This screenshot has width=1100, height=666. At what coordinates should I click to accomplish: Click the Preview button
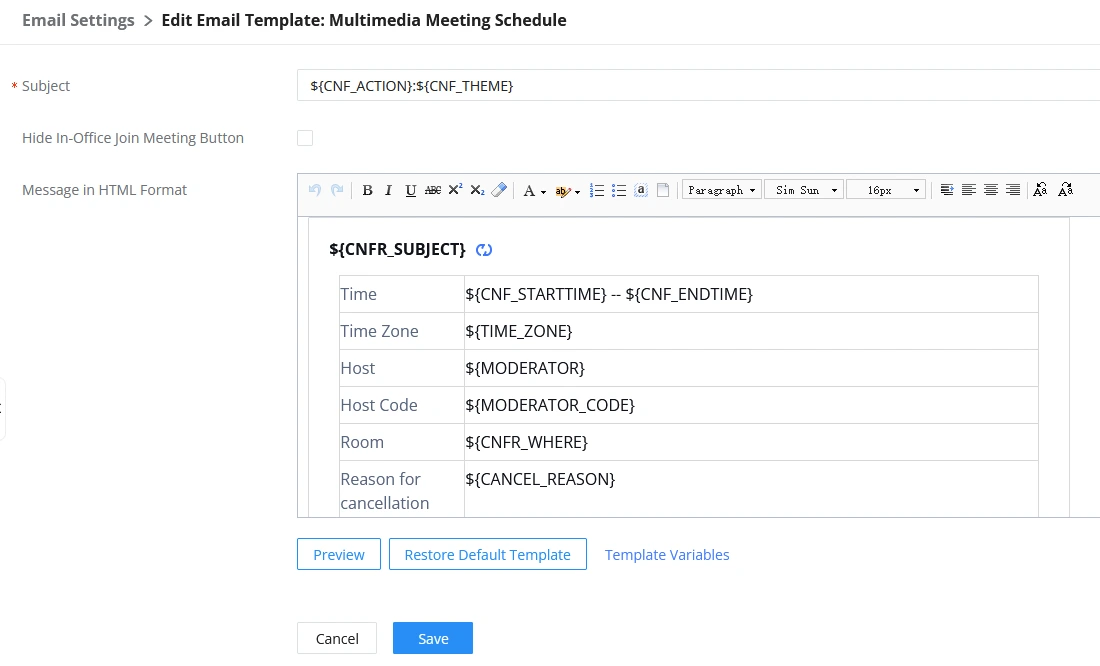[x=339, y=554]
